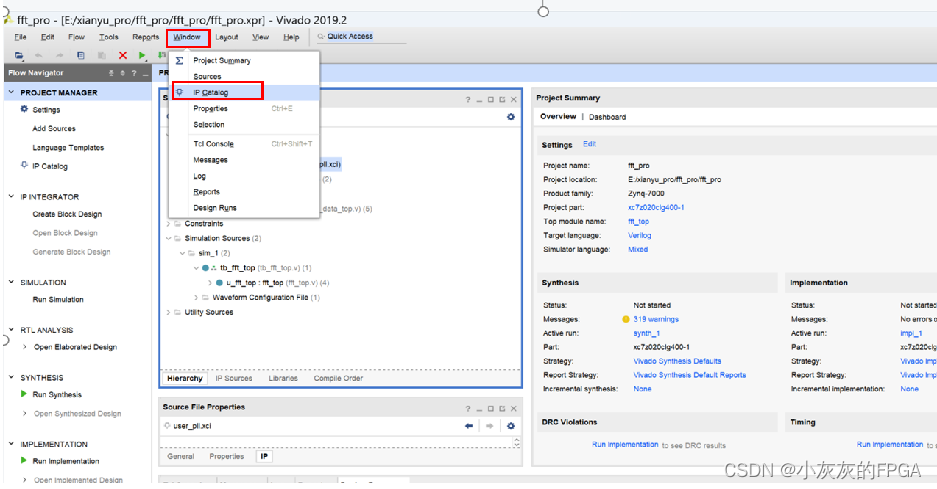This screenshot has width=937, height=489.
Task: Click forward arrow in Source File Properties
Action: tap(489, 426)
